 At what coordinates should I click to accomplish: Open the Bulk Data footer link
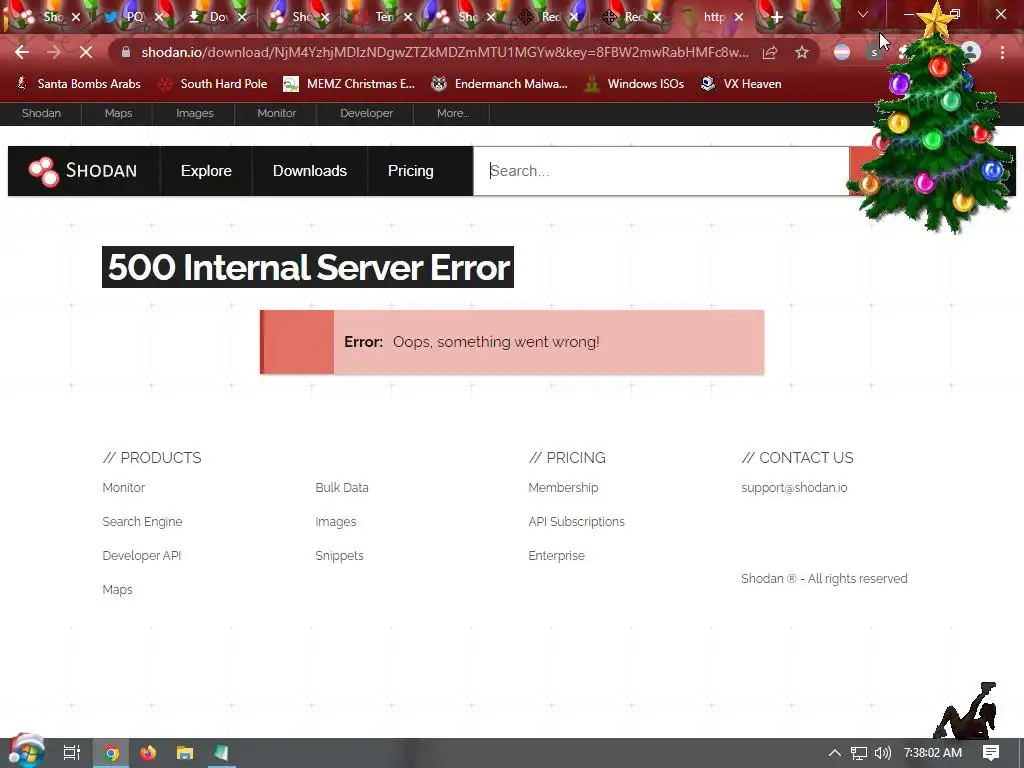pos(342,488)
